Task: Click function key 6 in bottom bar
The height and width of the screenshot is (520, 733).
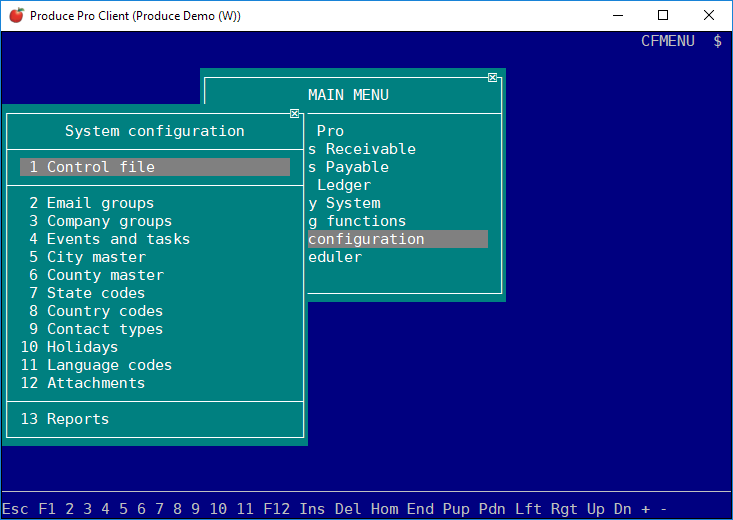Action: 141,509
